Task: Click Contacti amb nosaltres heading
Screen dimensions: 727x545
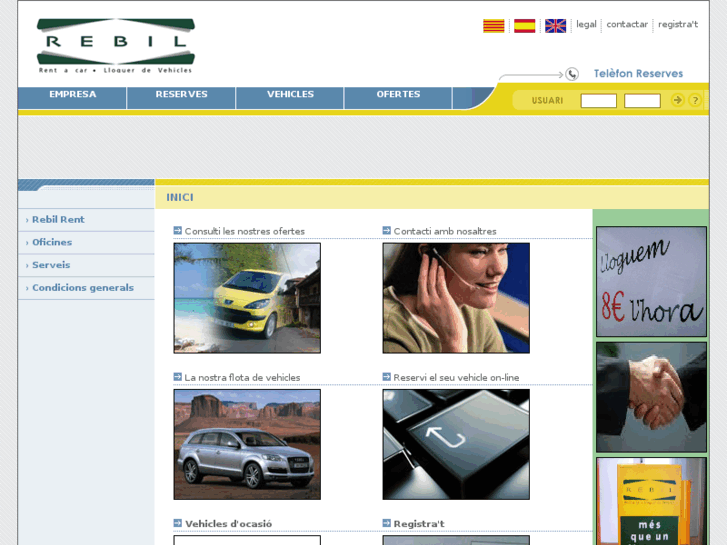Action: click(445, 231)
